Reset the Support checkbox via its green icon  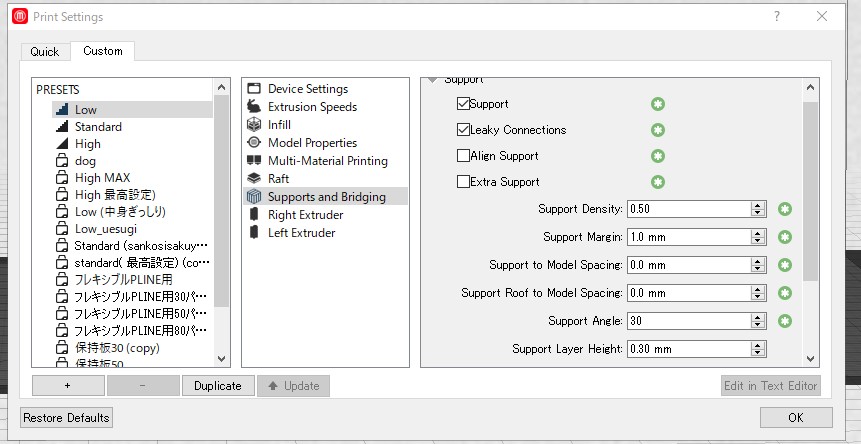pos(658,104)
